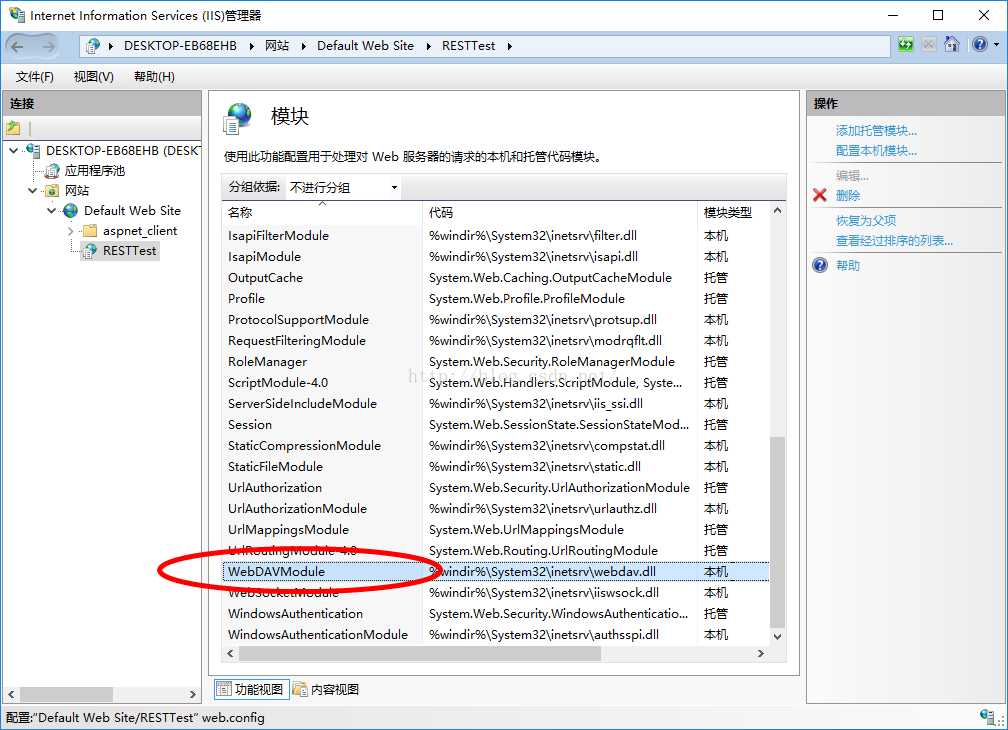Click 删除 action link

848,195
